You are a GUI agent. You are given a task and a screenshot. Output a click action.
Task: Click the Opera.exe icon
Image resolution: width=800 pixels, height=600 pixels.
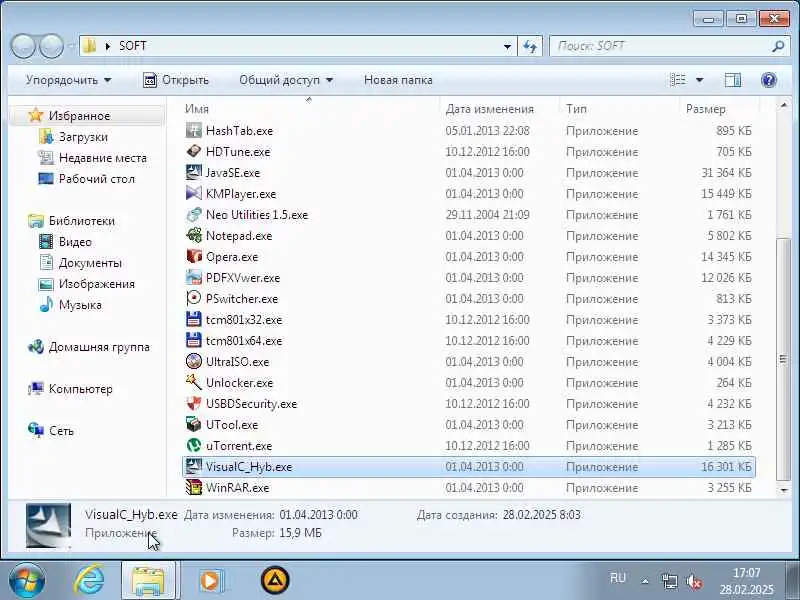[x=194, y=256]
